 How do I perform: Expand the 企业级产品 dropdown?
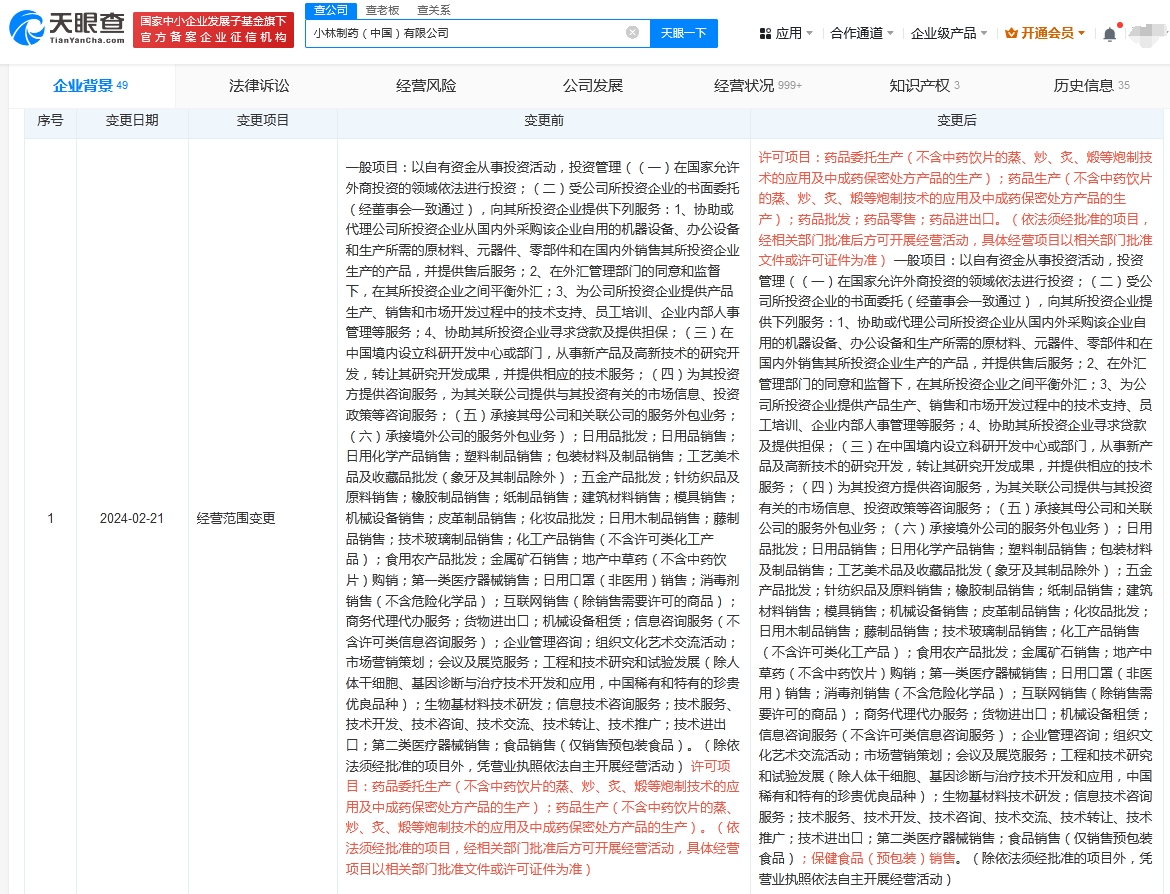[949, 34]
